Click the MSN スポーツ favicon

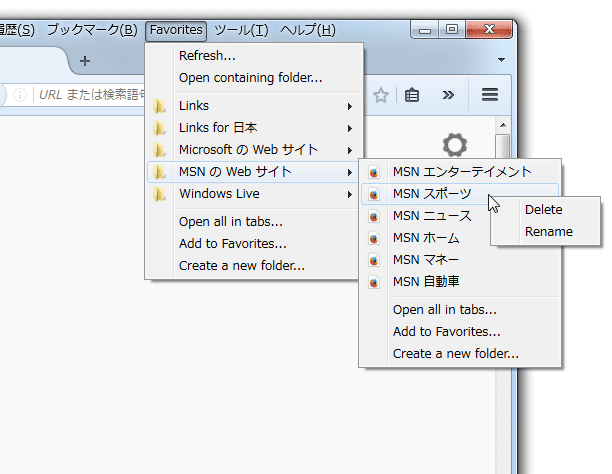(x=374, y=194)
